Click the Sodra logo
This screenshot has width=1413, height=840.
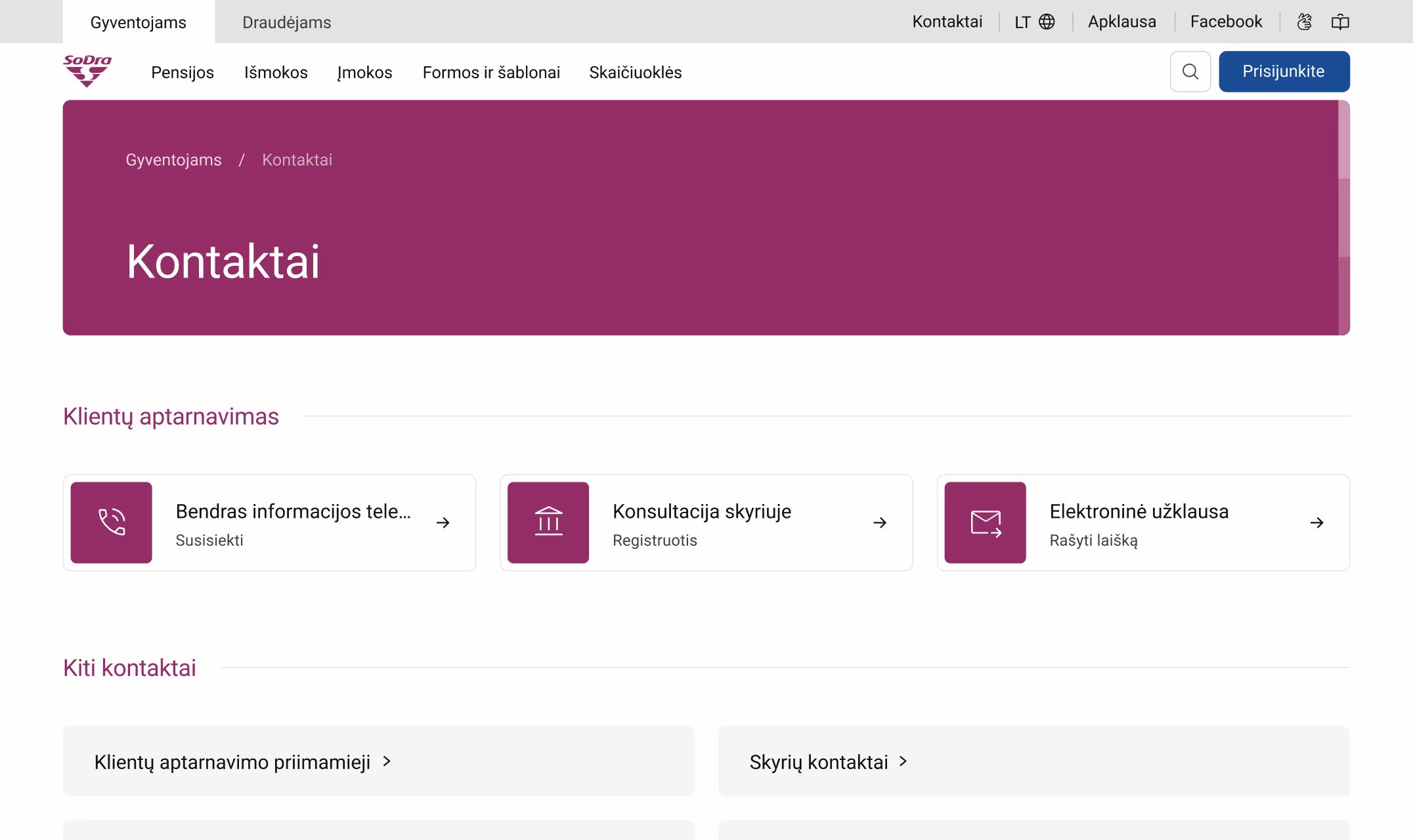pos(87,71)
